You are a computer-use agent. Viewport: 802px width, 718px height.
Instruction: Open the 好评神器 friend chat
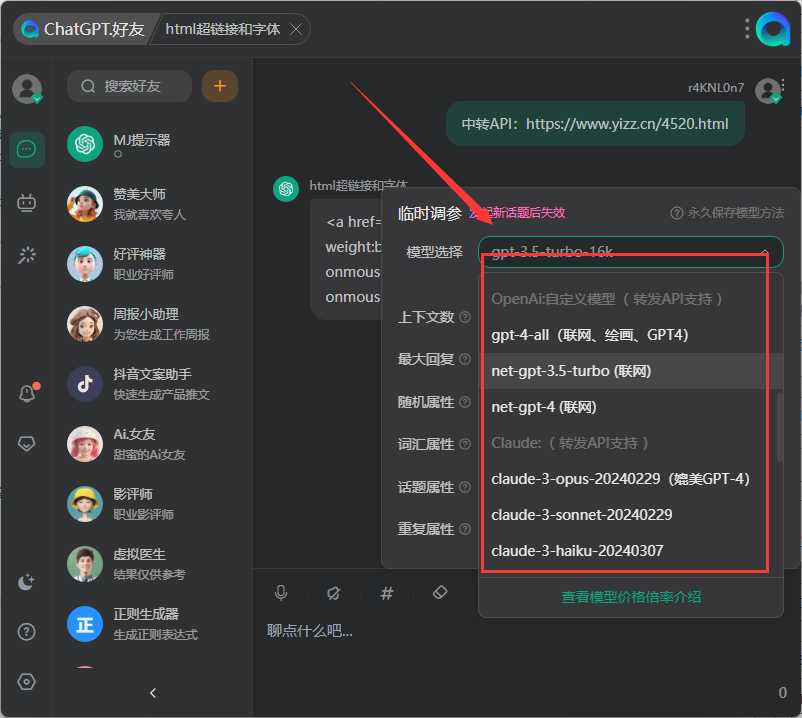tap(152, 264)
